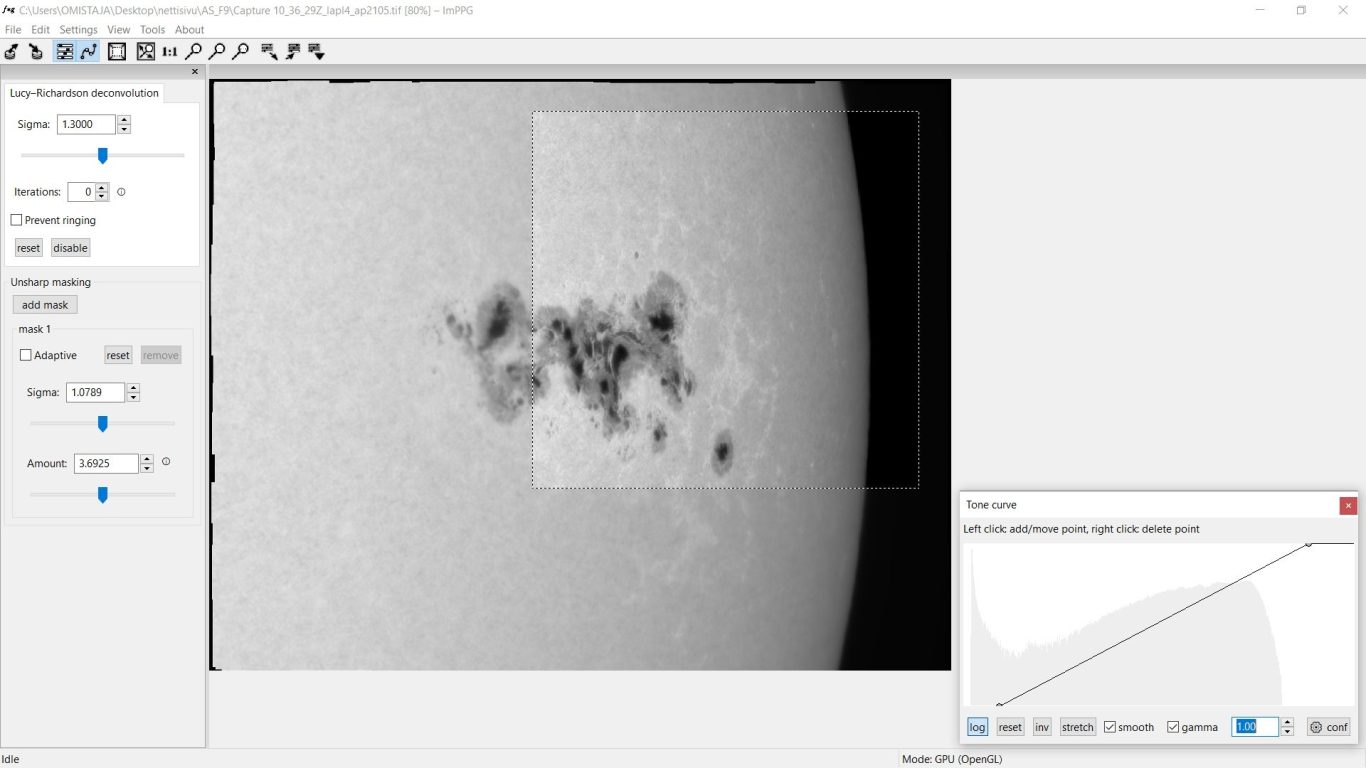1366x768 pixels.
Task: Click the inv button in Tone curve
Action: coord(1042,727)
